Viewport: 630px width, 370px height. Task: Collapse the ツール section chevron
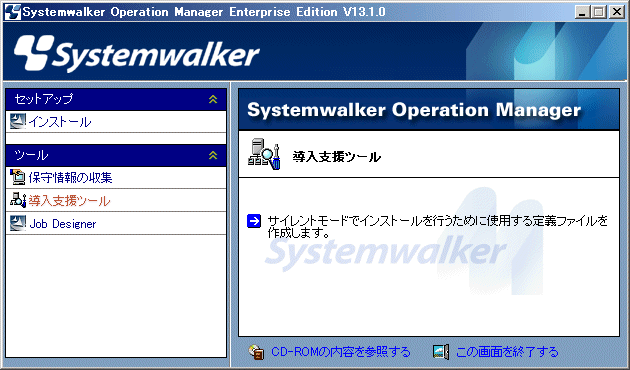pyautogui.click(x=213, y=155)
